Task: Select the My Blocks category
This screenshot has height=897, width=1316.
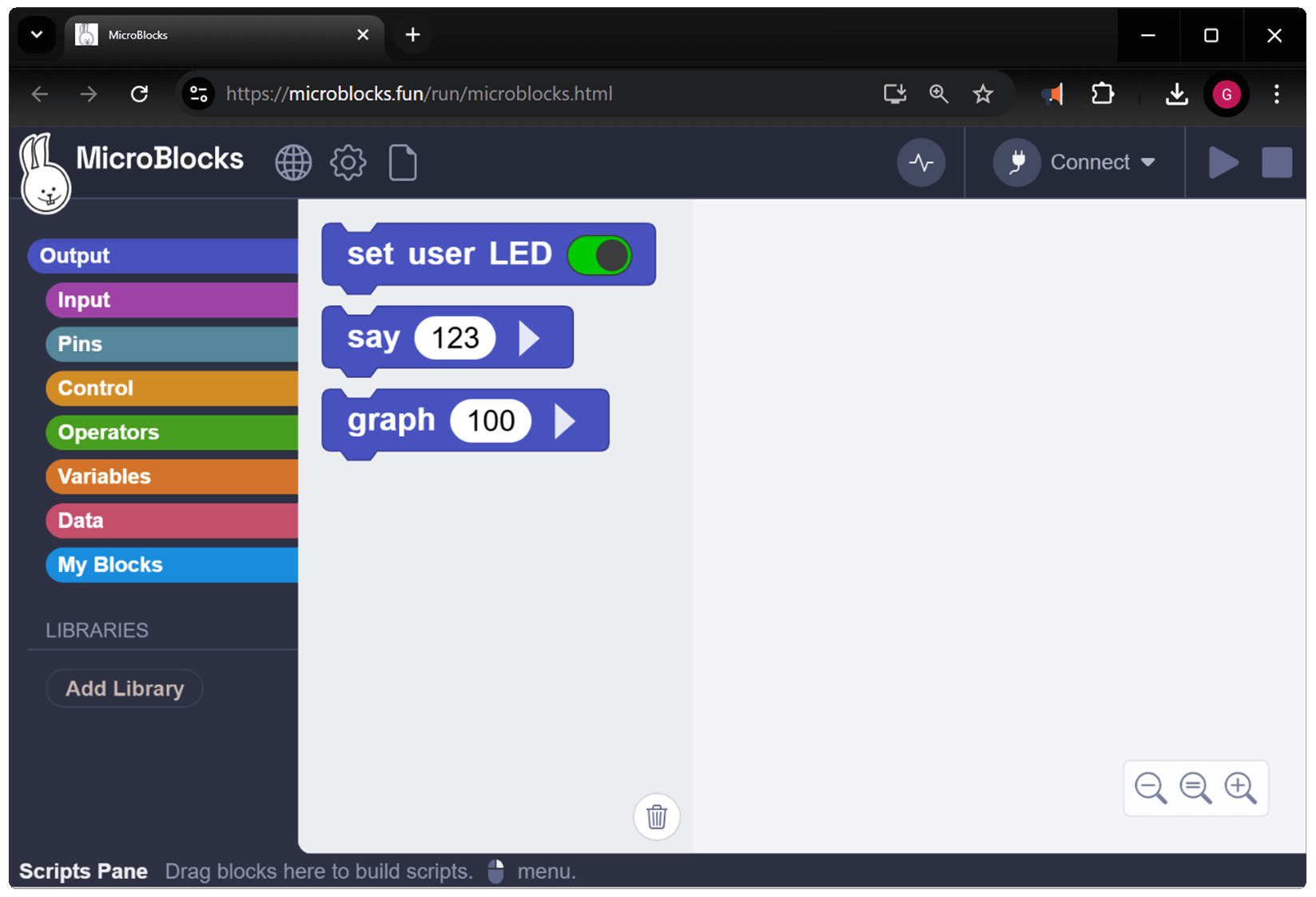Action: 172,564
